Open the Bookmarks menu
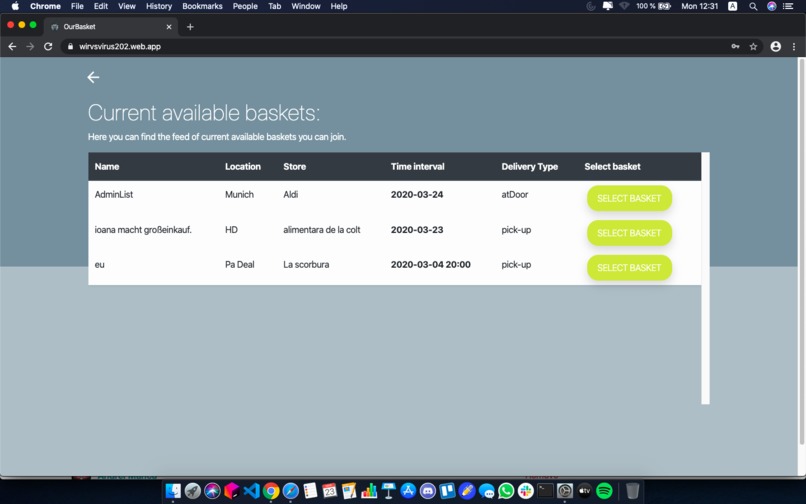The width and height of the screenshot is (806, 504). click(203, 6)
